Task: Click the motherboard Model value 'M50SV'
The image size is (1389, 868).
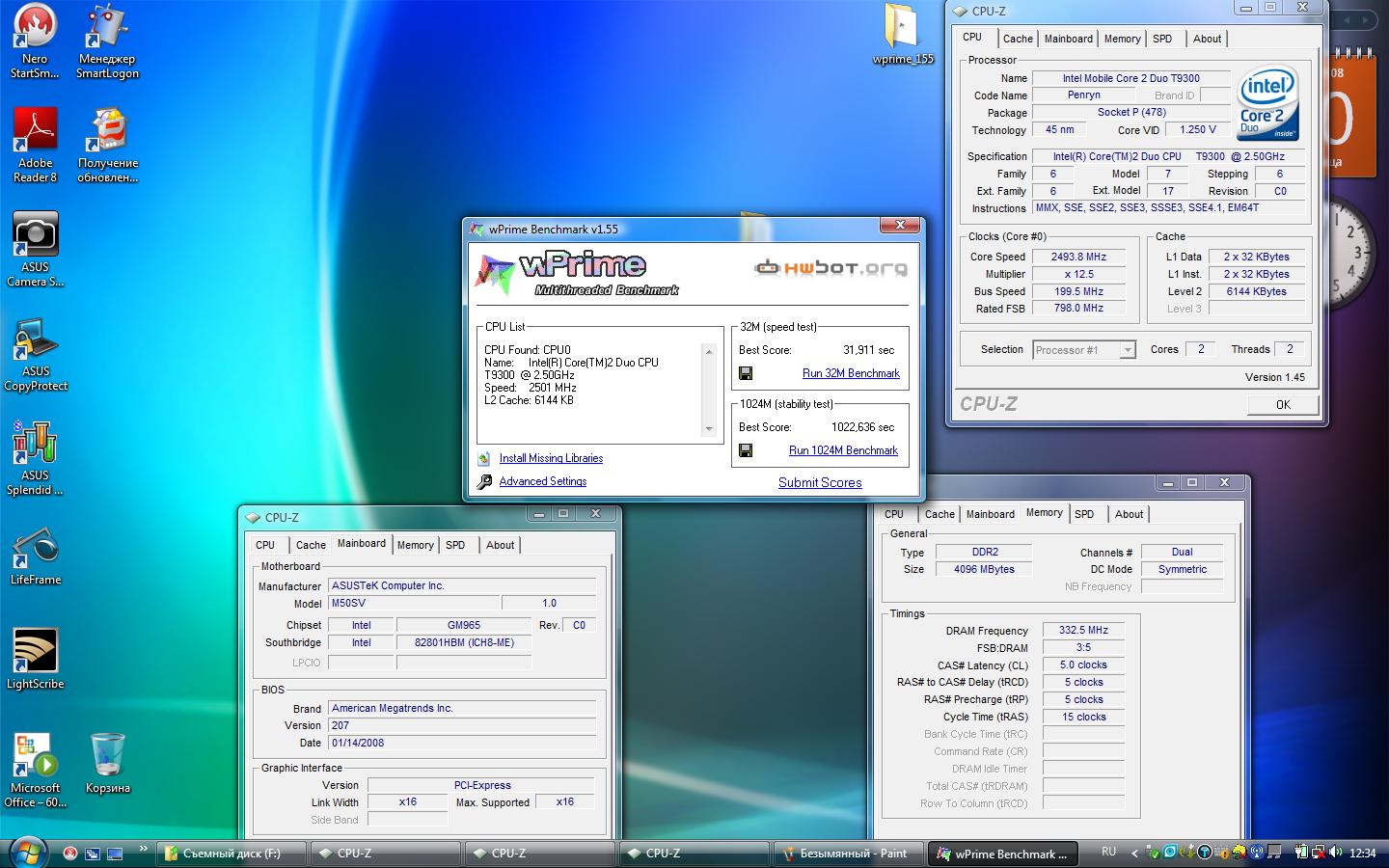Action: [415, 603]
